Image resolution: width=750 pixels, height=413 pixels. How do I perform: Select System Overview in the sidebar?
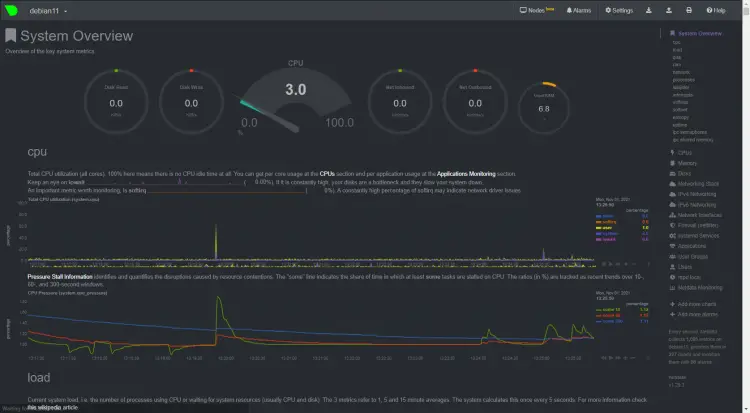(700, 33)
